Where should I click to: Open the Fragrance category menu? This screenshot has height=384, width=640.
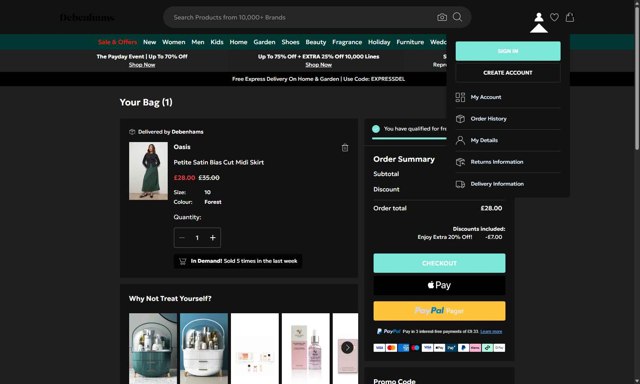click(347, 42)
